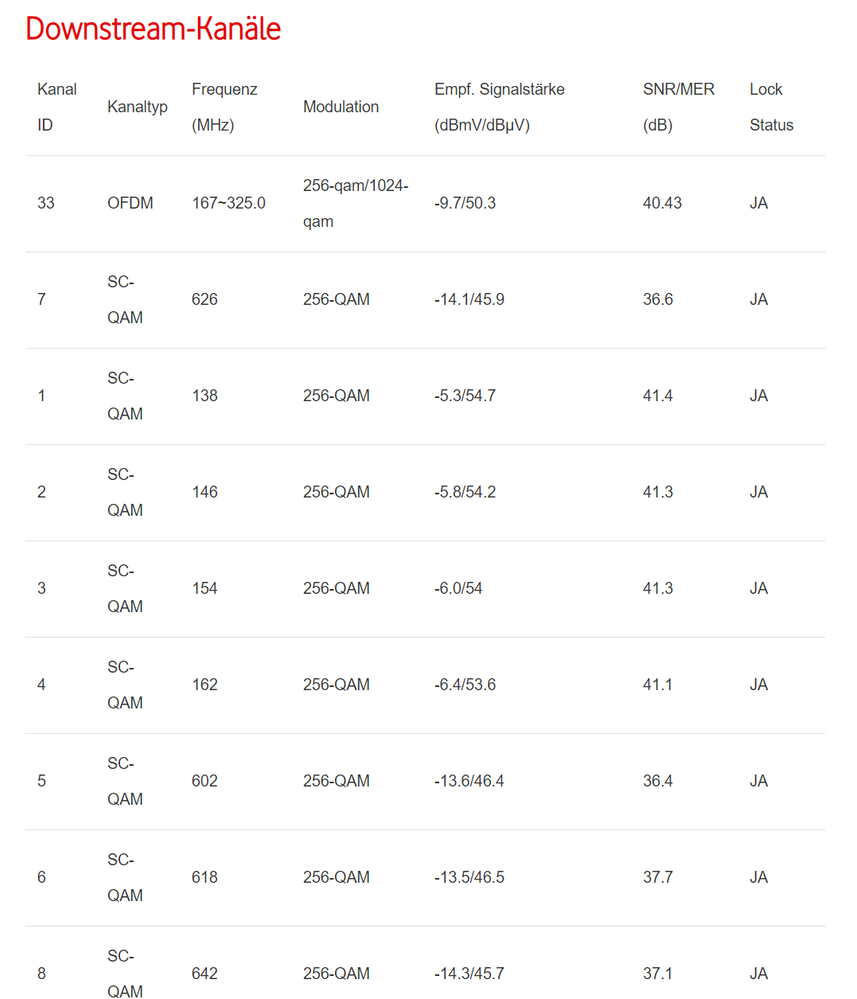
Task: Select the 602 MHz frequency cell
Action: 205,780
